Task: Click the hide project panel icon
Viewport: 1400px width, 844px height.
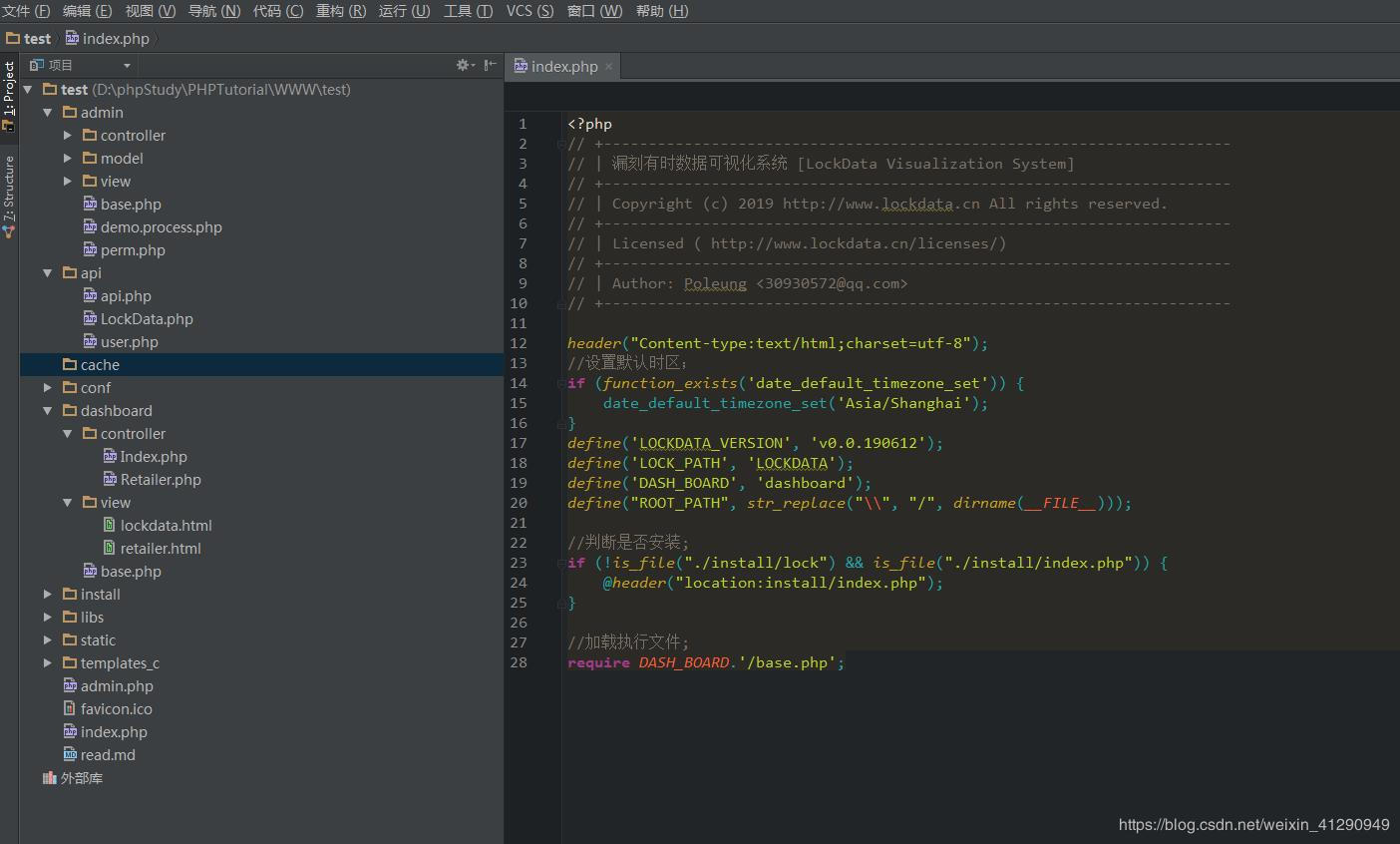Action: [490, 65]
